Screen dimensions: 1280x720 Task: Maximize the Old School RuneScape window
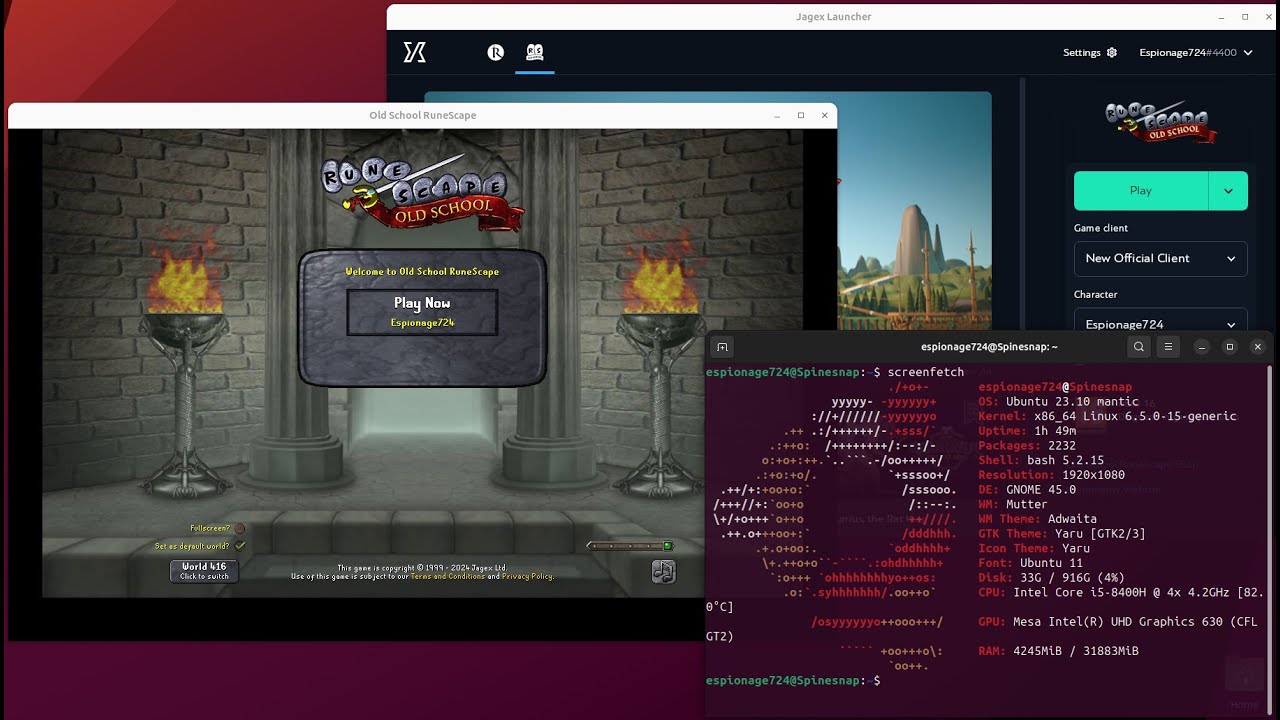[x=801, y=115]
